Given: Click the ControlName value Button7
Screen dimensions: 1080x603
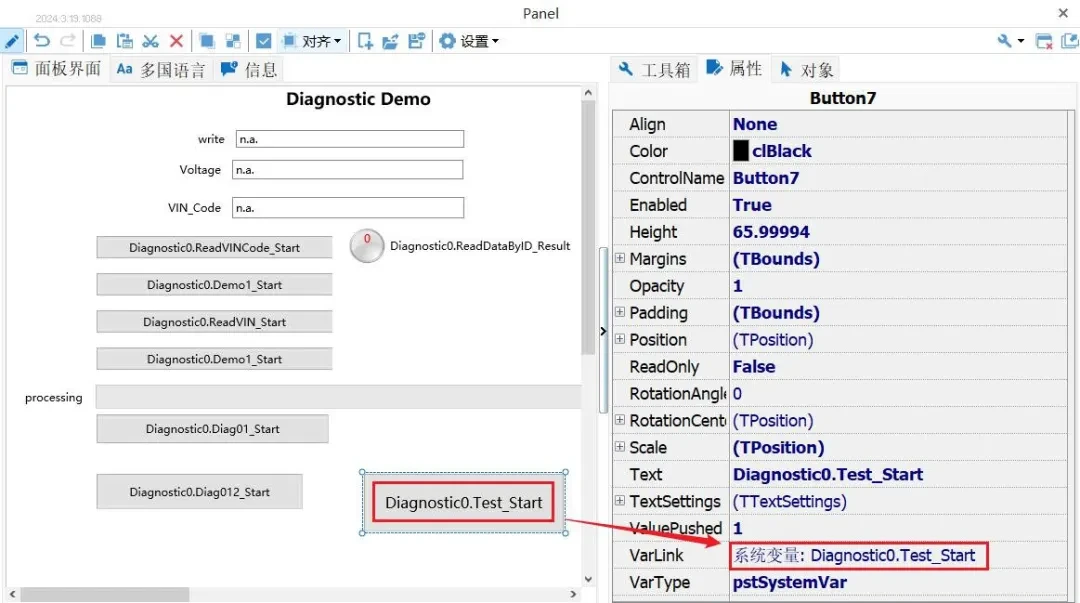Looking at the screenshot, I should (x=766, y=178).
